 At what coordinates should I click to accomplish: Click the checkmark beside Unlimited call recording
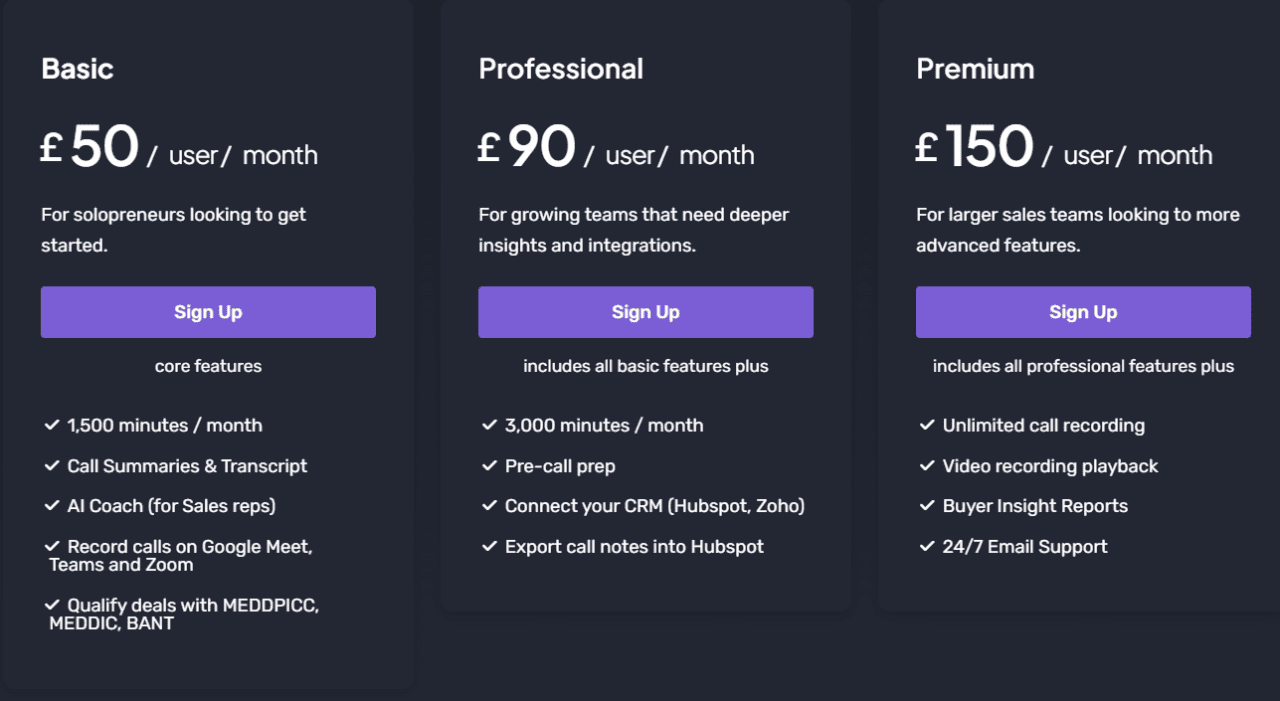[927, 424]
